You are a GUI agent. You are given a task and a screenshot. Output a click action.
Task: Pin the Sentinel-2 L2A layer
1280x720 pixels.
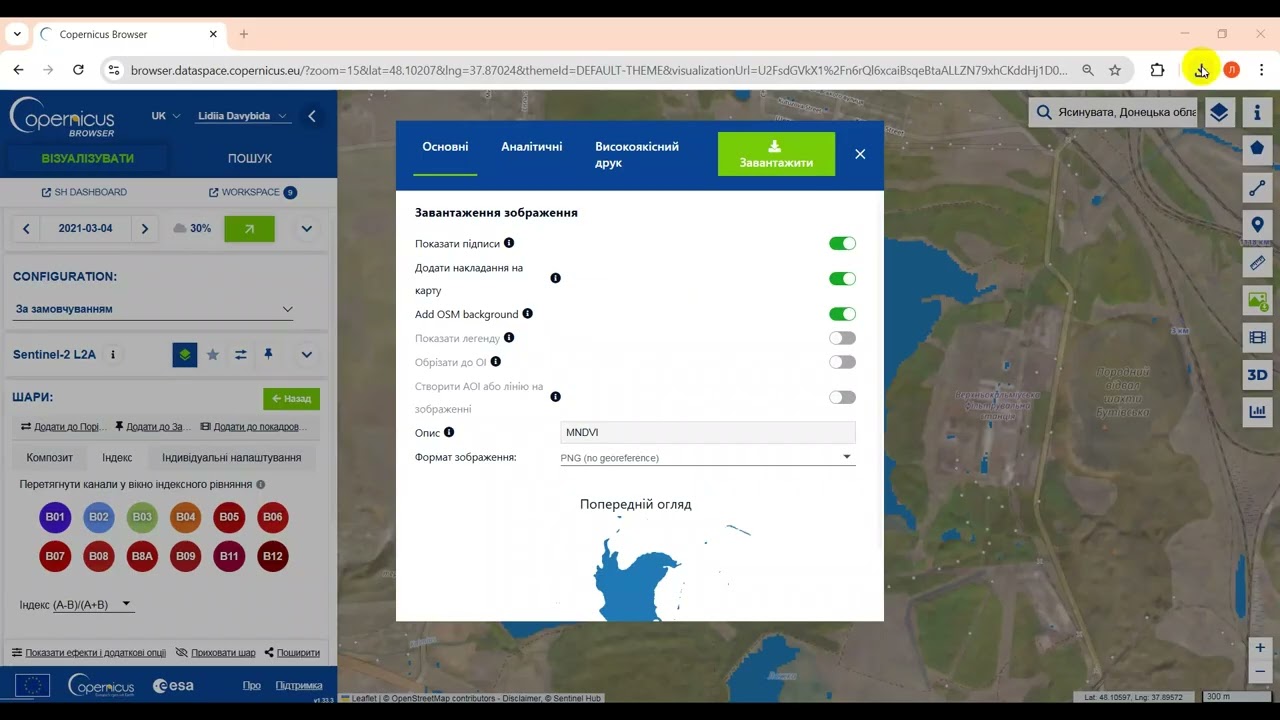(268, 354)
